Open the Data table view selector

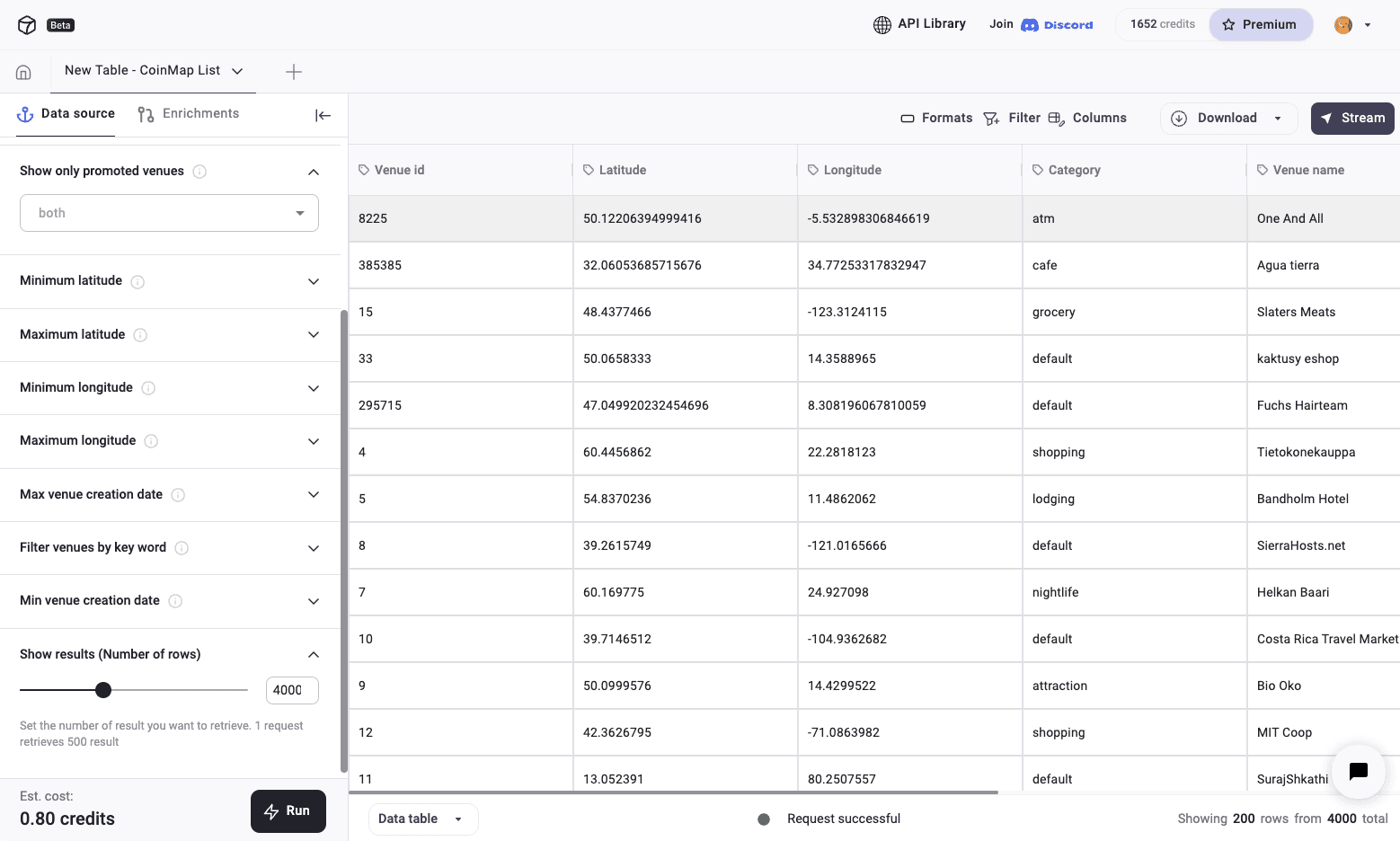pos(422,819)
